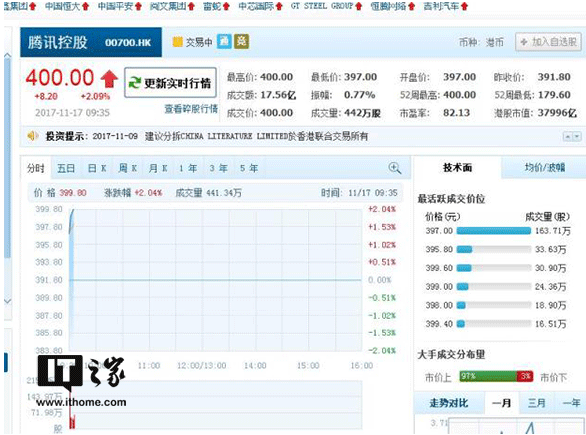Select the 三月 trend comparison tab
Image resolution: width=586 pixels, height=435 pixels.
(x=537, y=403)
